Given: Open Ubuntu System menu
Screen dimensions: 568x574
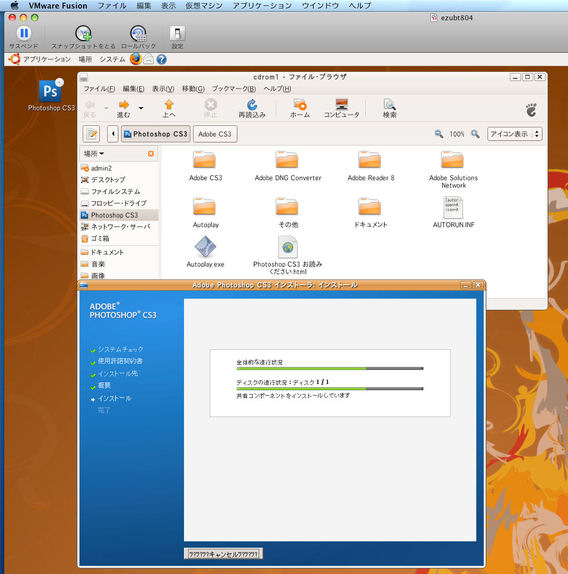Looking at the screenshot, I should tap(112, 59).
